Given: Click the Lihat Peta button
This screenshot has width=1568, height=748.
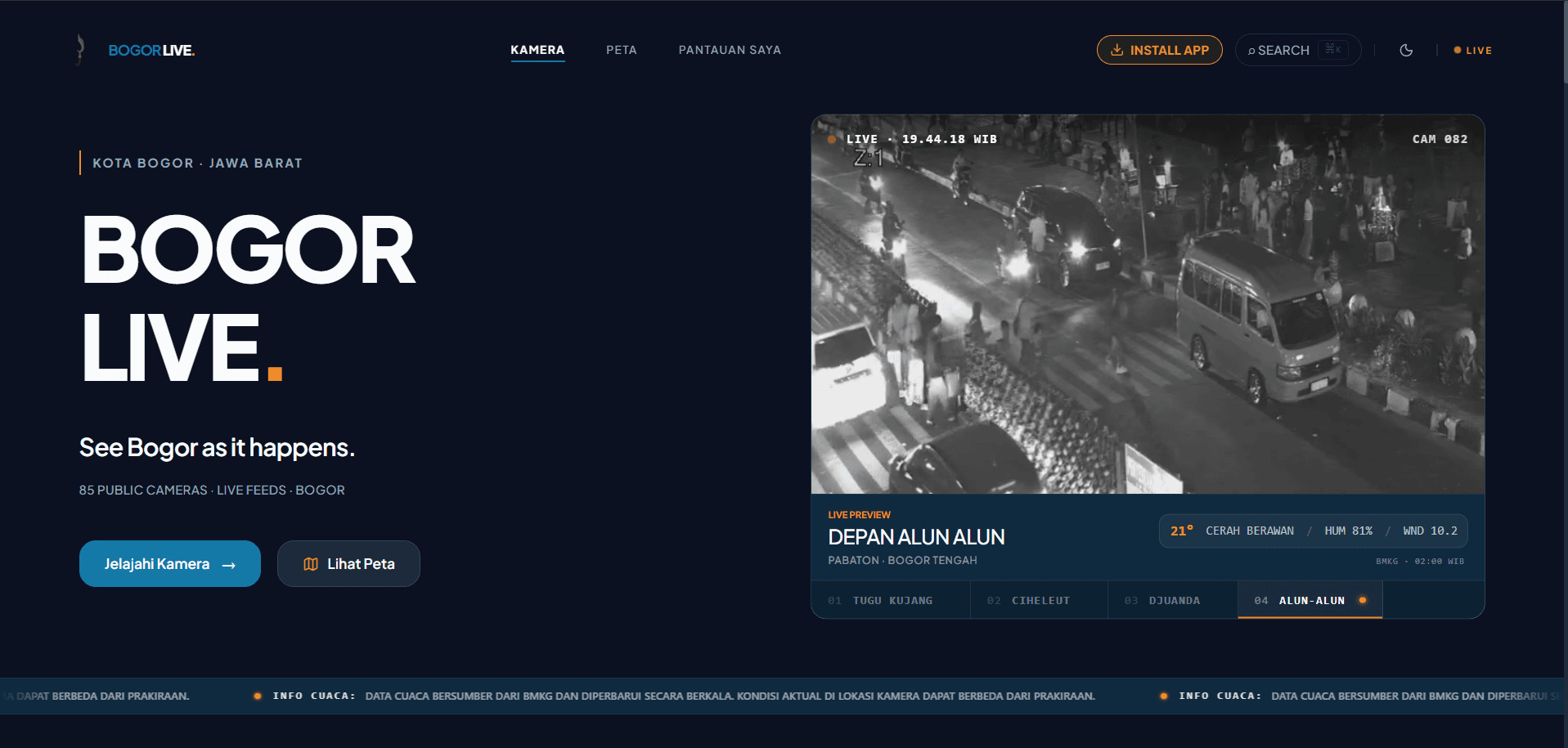Looking at the screenshot, I should [348, 564].
